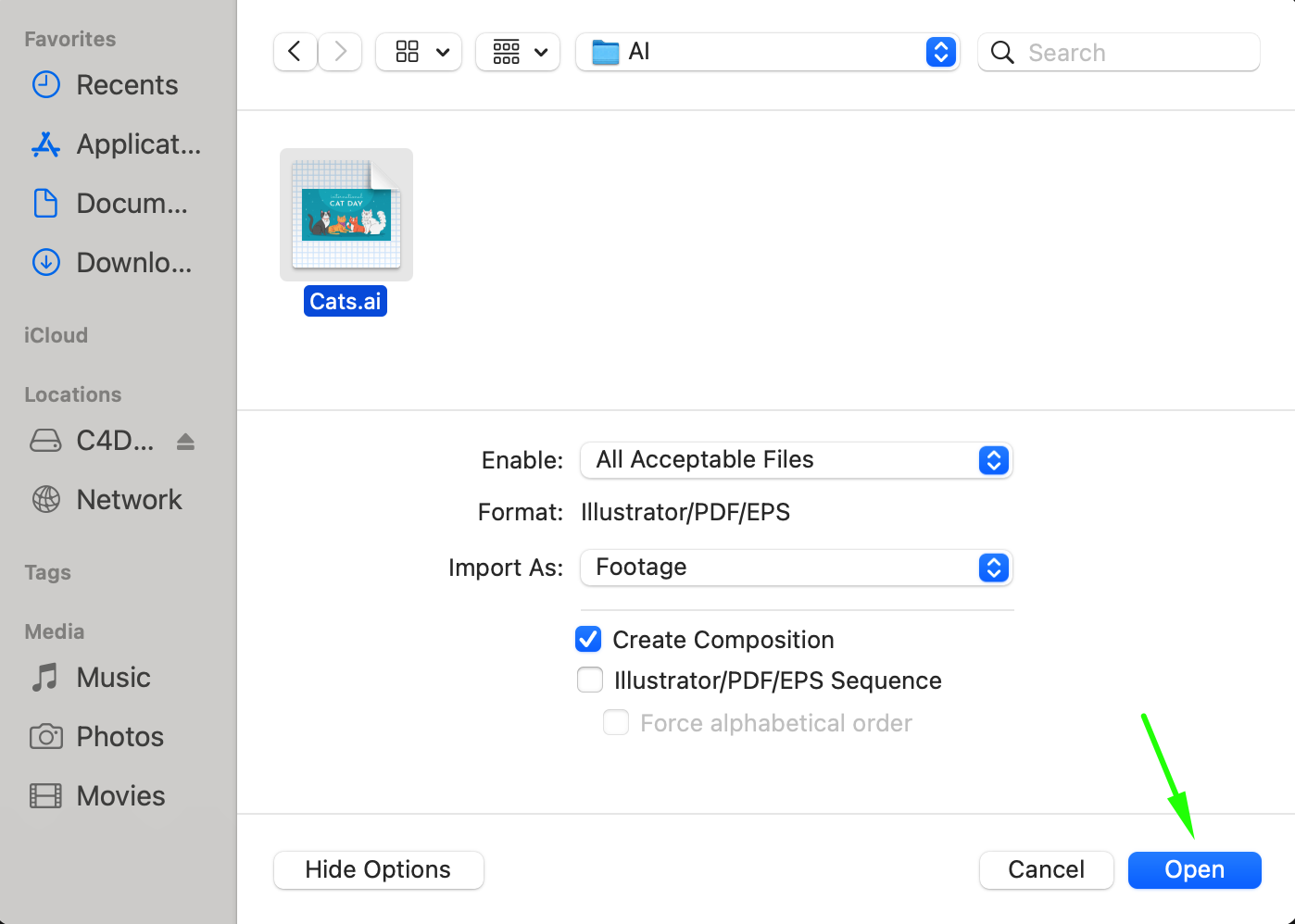Open the Enable file types dropdown
The width and height of the screenshot is (1295, 924).
796,460
